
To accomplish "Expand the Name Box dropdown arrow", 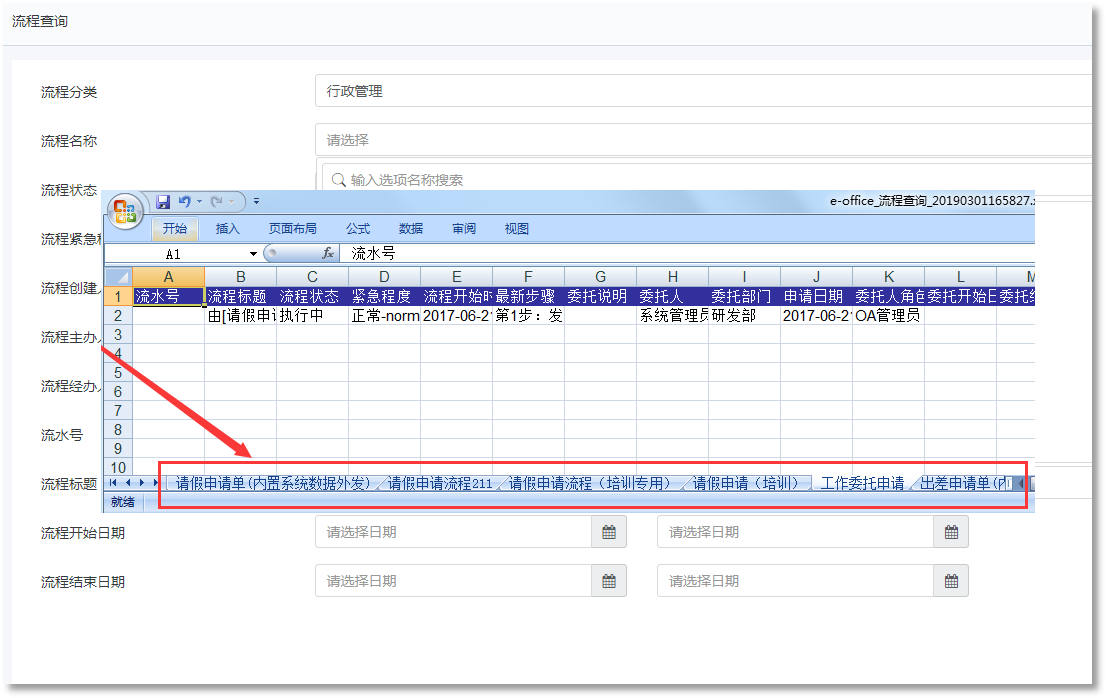I will (253, 254).
